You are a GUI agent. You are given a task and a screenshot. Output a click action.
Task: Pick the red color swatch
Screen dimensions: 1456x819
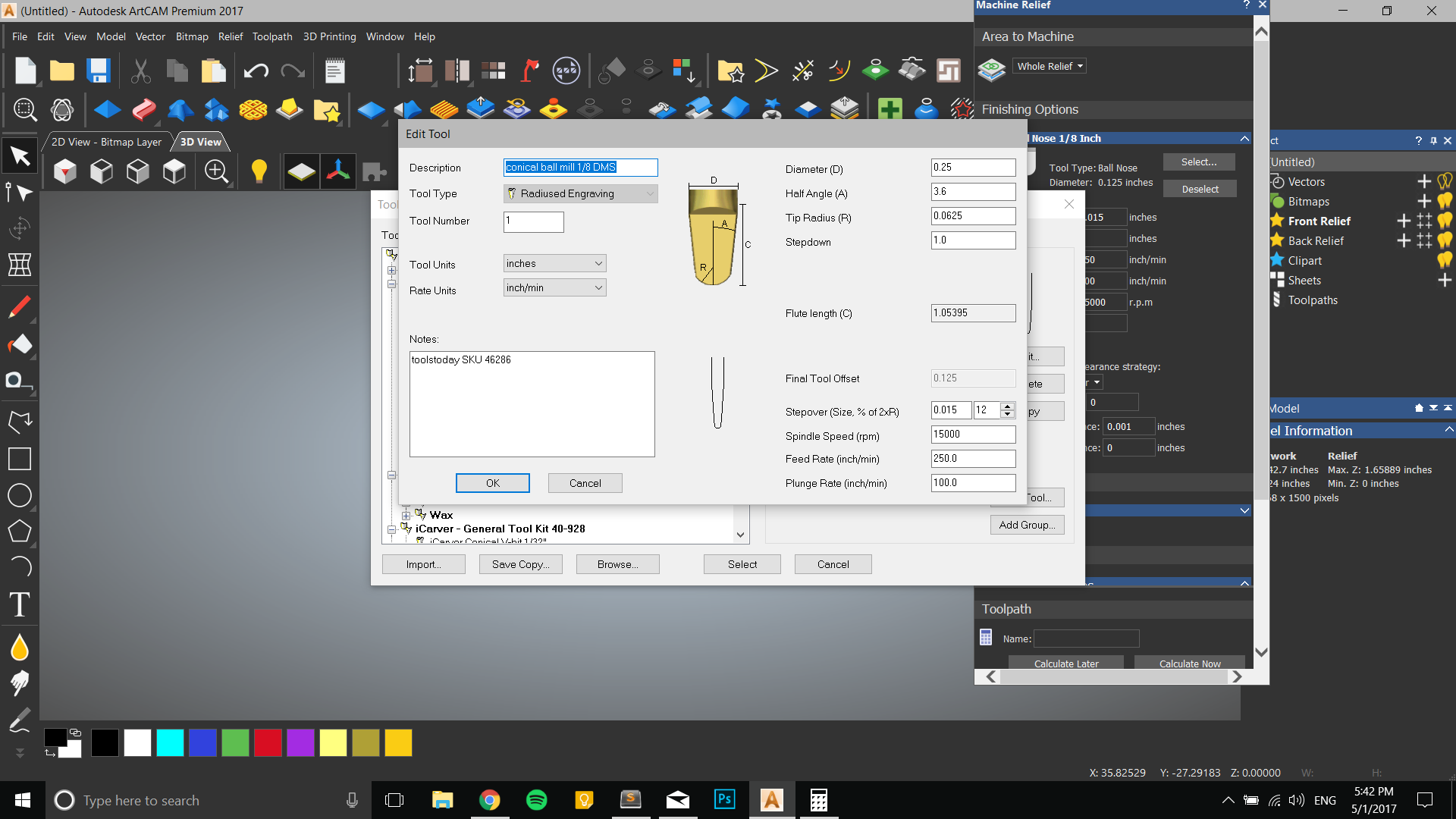(268, 742)
